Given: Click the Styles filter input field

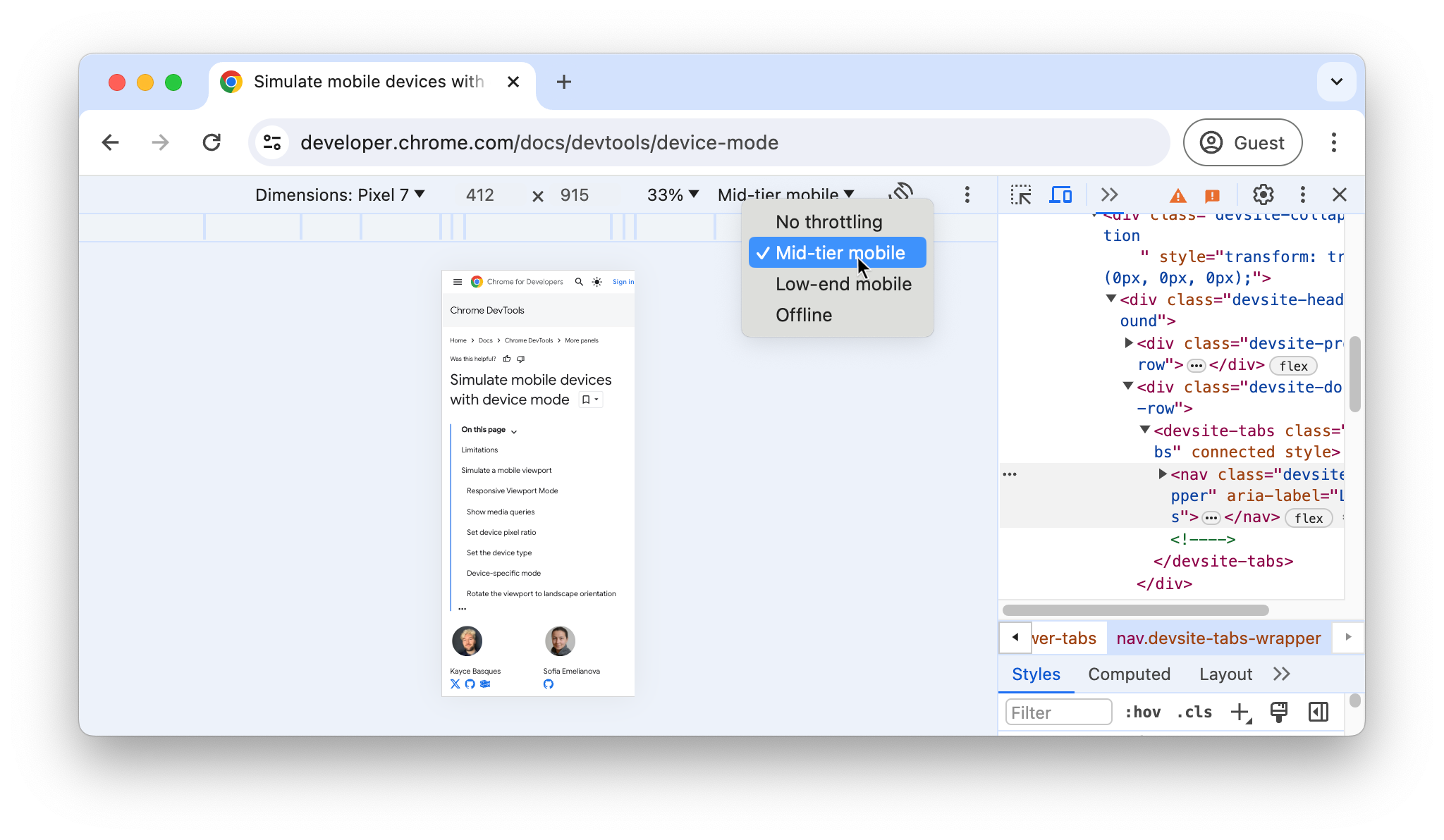Looking at the screenshot, I should (x=1057, y=711).
